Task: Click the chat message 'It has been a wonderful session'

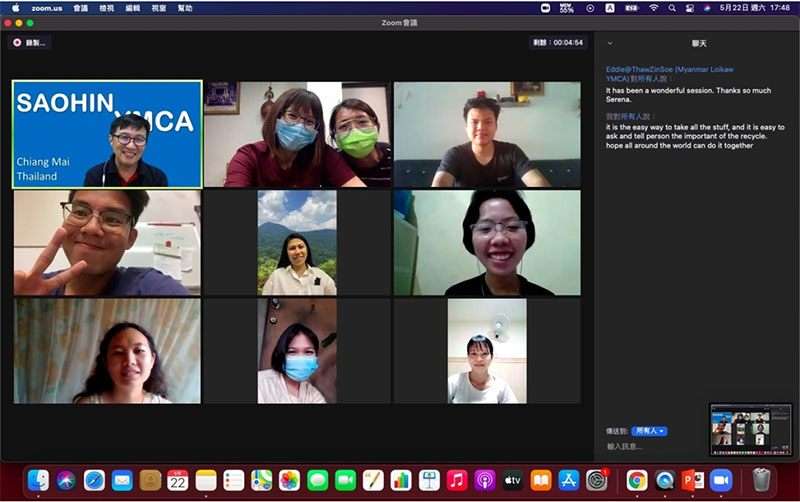Action: coord(688,95)
